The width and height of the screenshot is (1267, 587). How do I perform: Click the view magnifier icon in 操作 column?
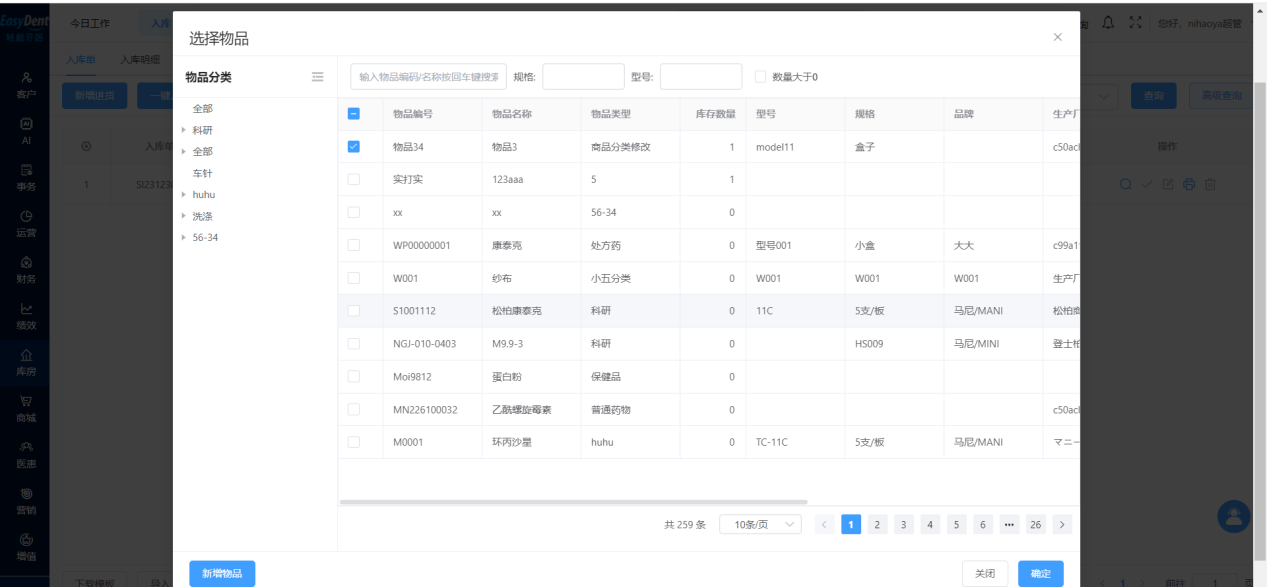1125,184
